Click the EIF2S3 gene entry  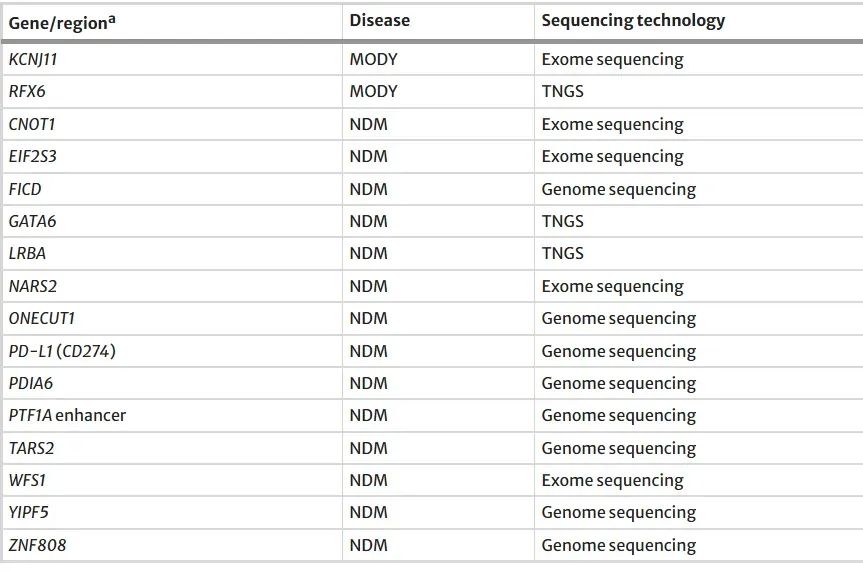click(32, 156)
